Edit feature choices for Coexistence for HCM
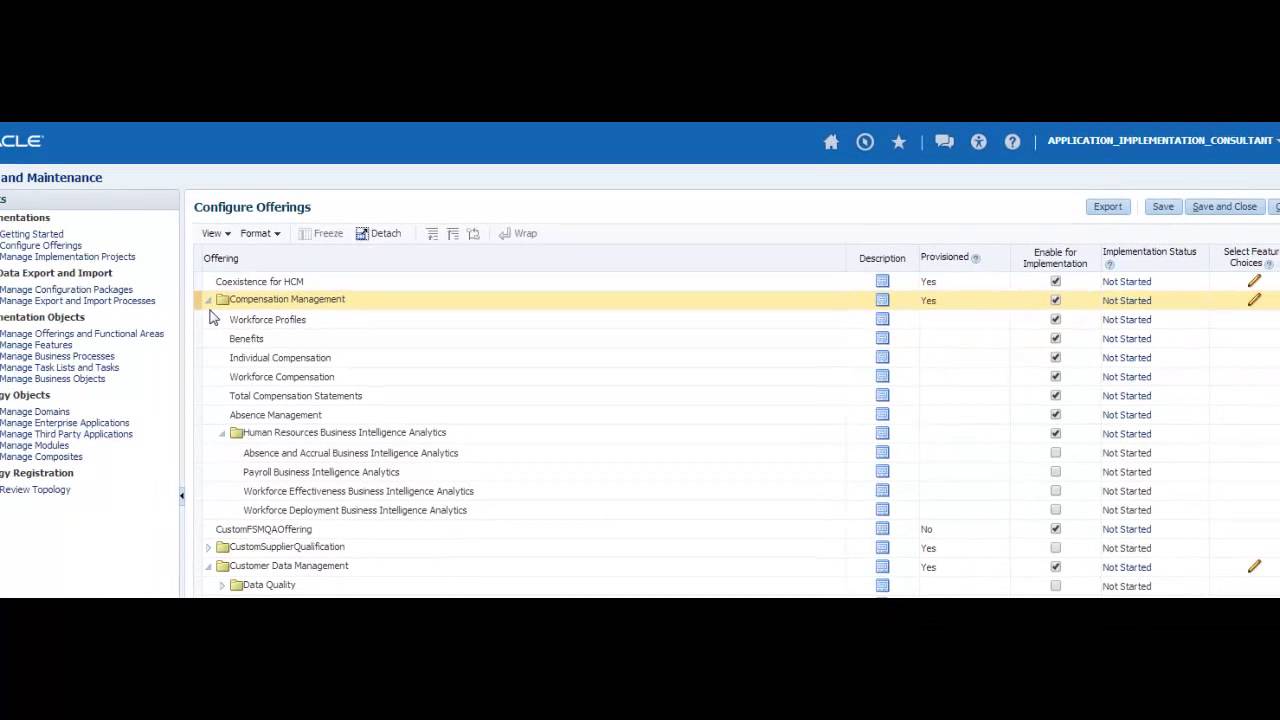This screenshot has width=1280, height=720. (1254, 281)
